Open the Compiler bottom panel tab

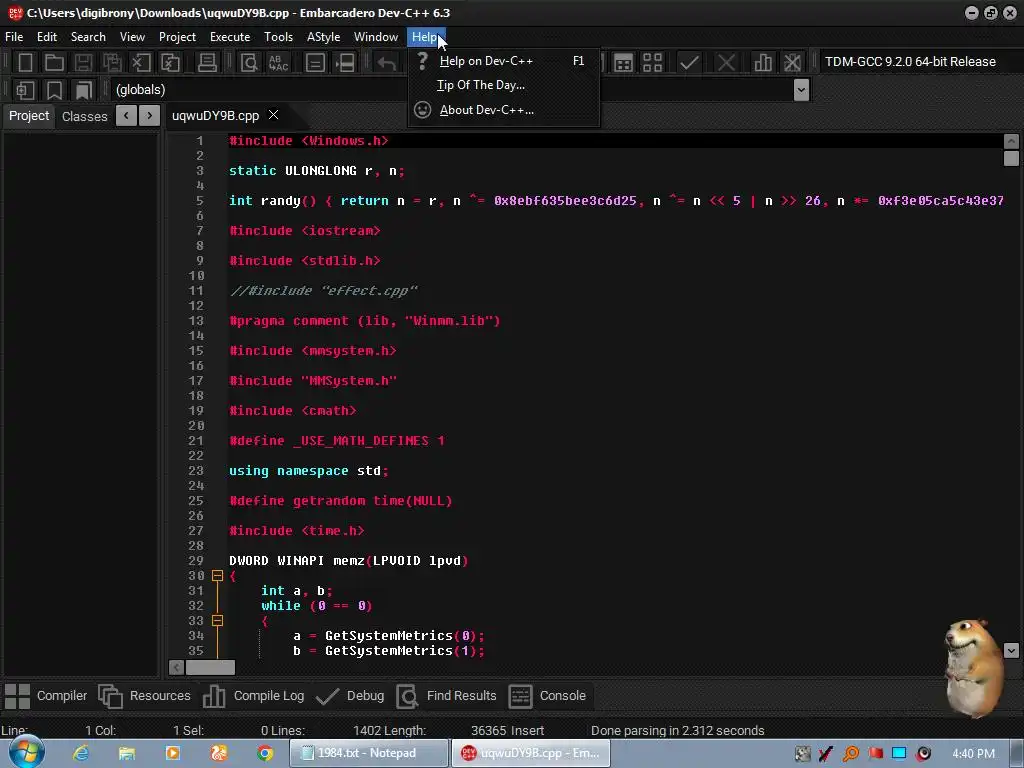(46, 696)
